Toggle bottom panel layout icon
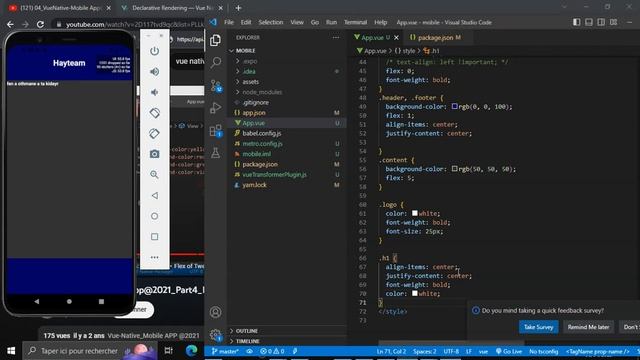The height and width of the screenshot is (360, 640). click(x=589, y=22)
